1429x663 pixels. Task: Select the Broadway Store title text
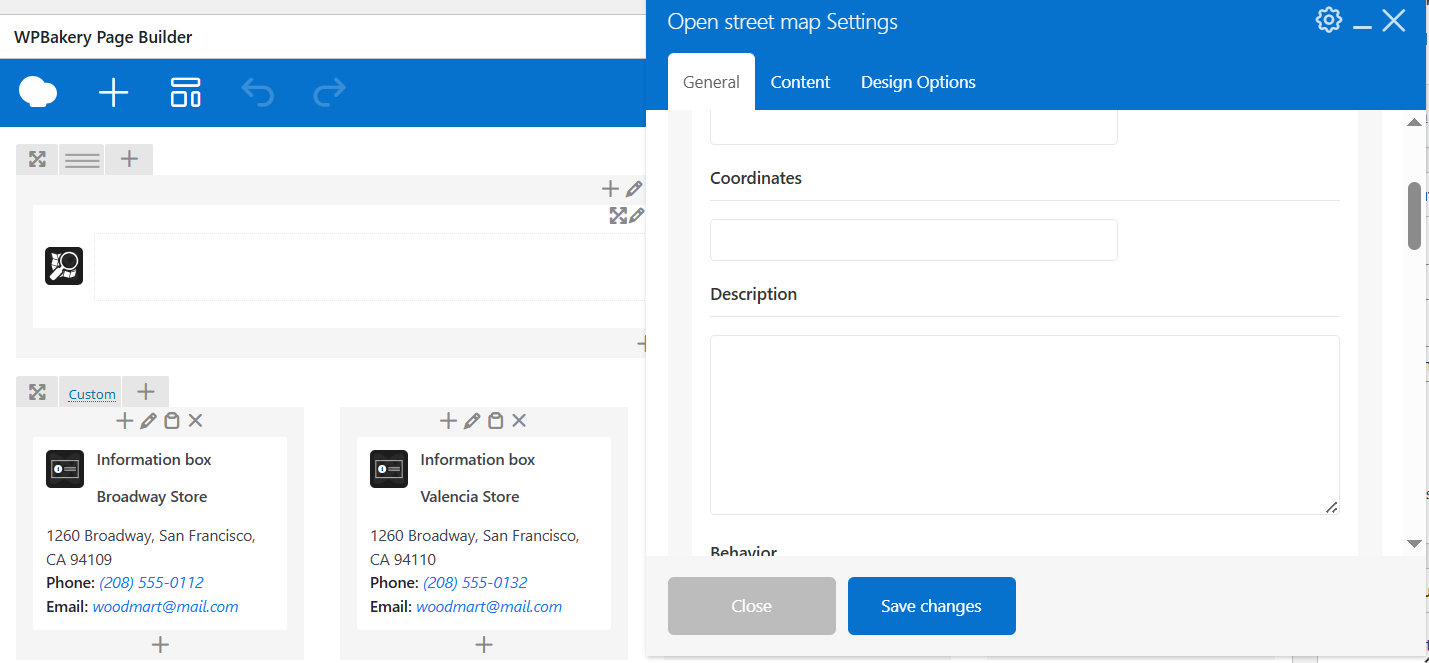click(152, 497)
